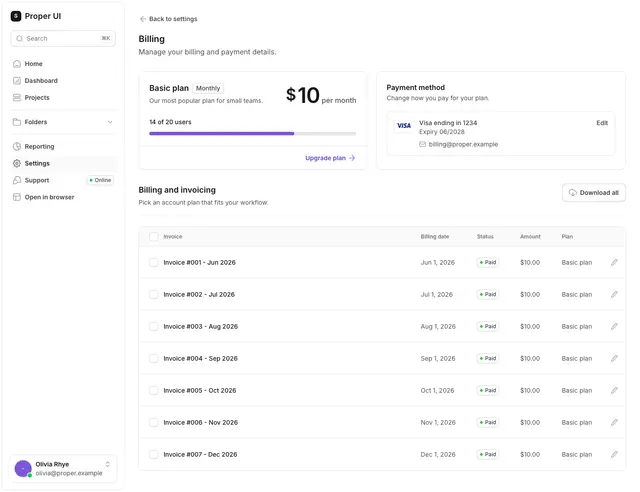Click the 'Dec 1, 2026' billing date

(438, 454)
